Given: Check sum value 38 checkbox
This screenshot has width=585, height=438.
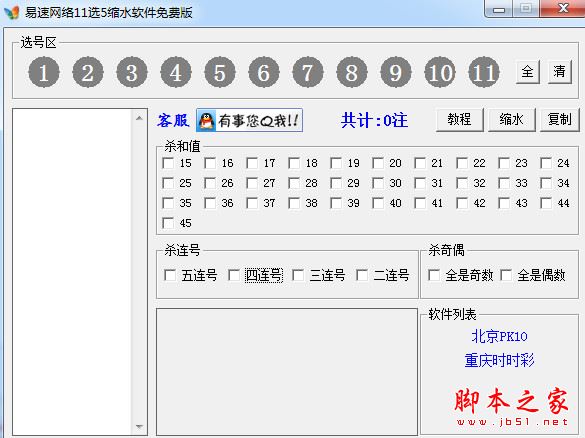Looking at the screenshot, I should pos(294,203).
